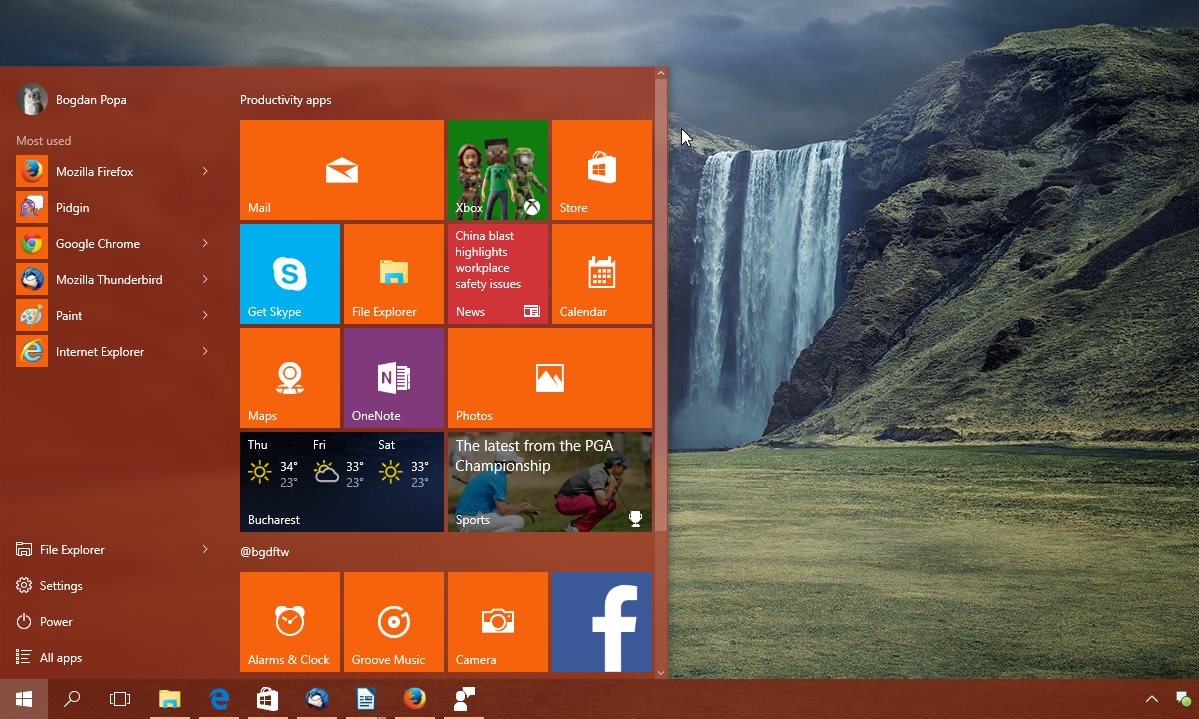The width and height of the screenshot is (1199, 719).
Task: Open Bogdan Popa user account menu
Action: tap(72, 99)
